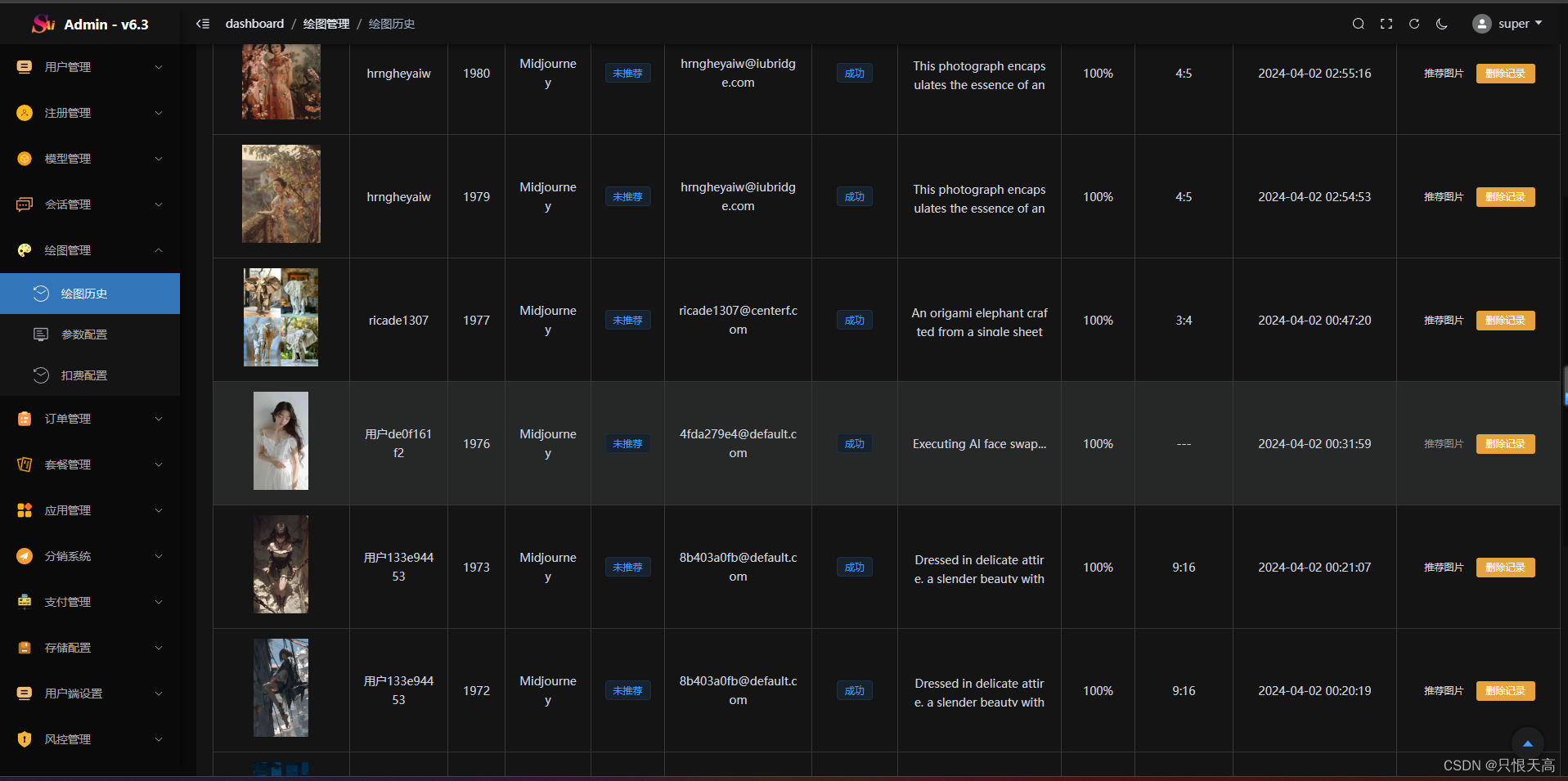Click the 会话管理 sidebar icon

[x=25, y=204]
